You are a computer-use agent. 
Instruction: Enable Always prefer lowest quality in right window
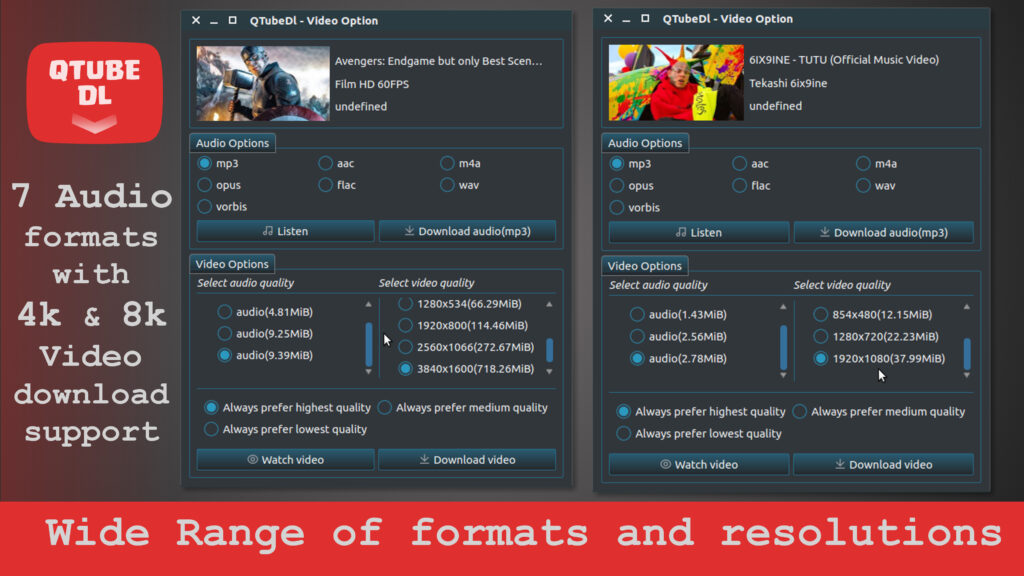[624, 434]
